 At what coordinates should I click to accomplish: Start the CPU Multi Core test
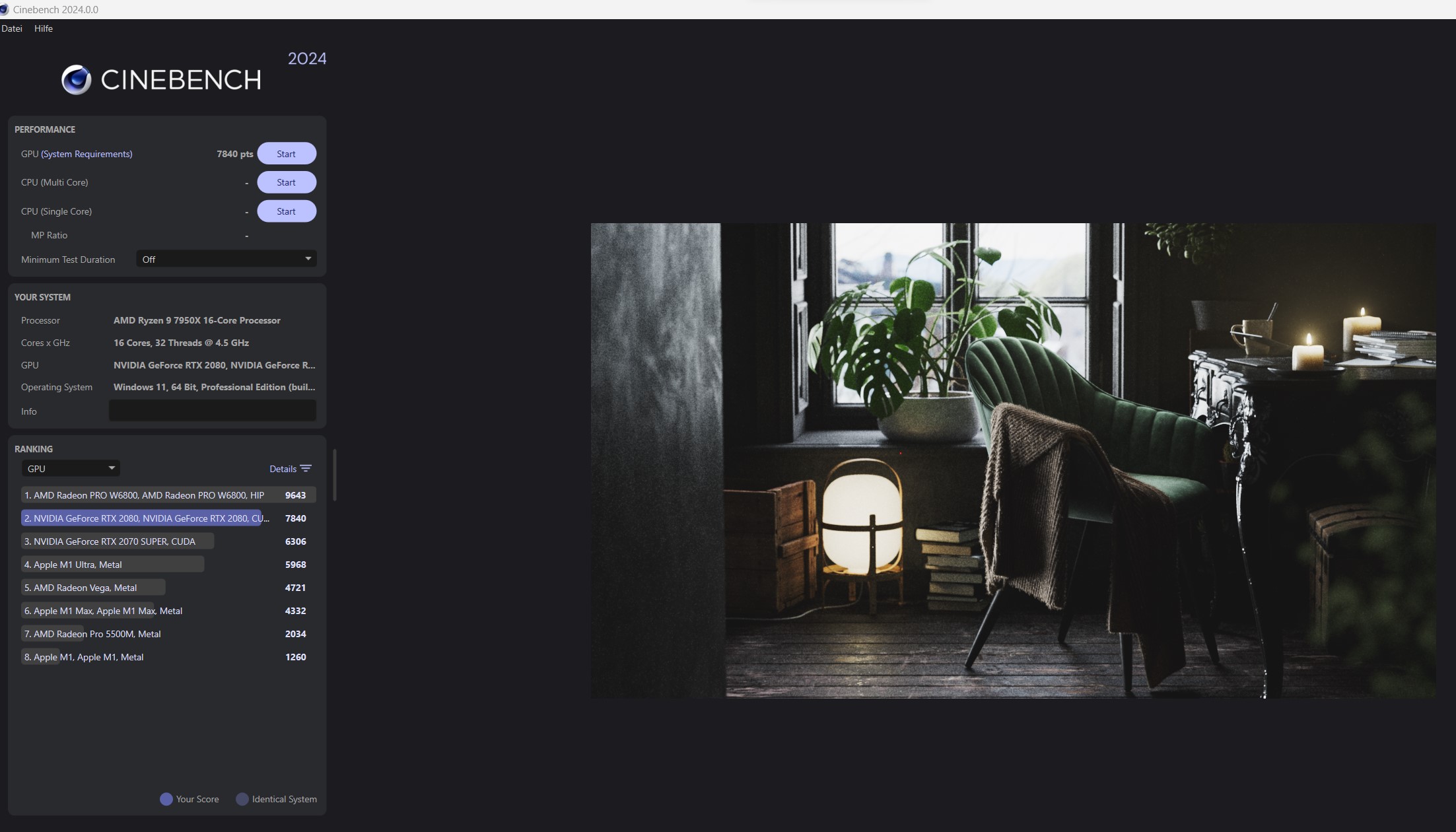tap(286, 182)
